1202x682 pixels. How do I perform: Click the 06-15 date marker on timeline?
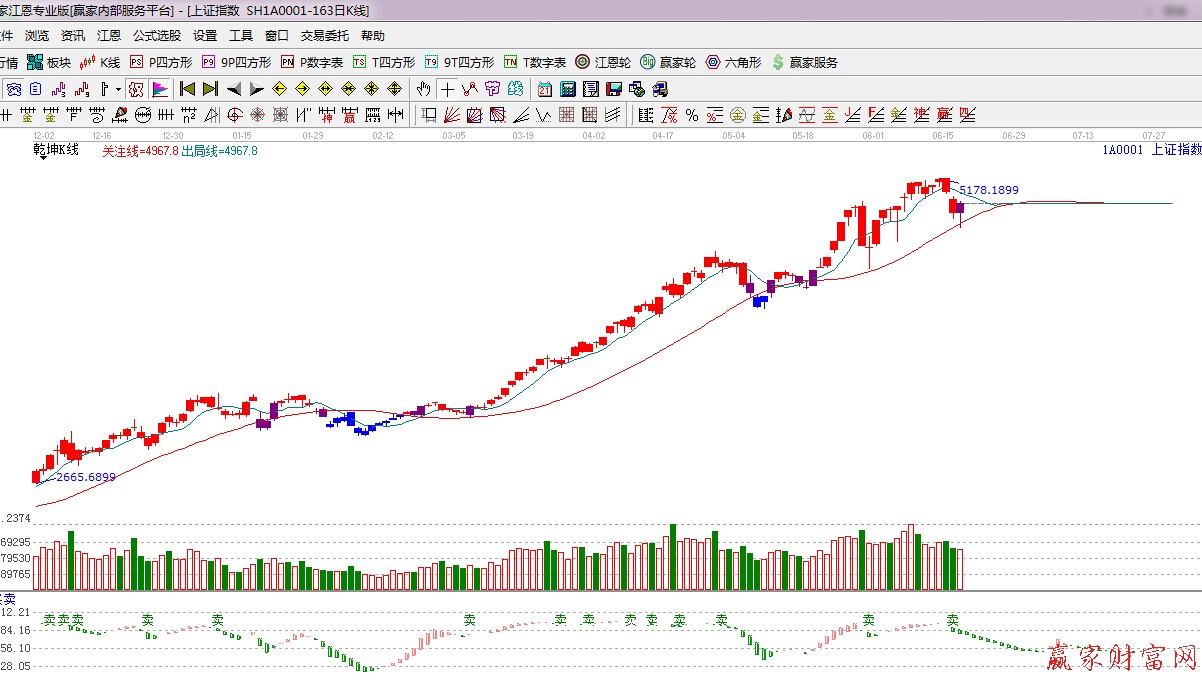point(942,135)
